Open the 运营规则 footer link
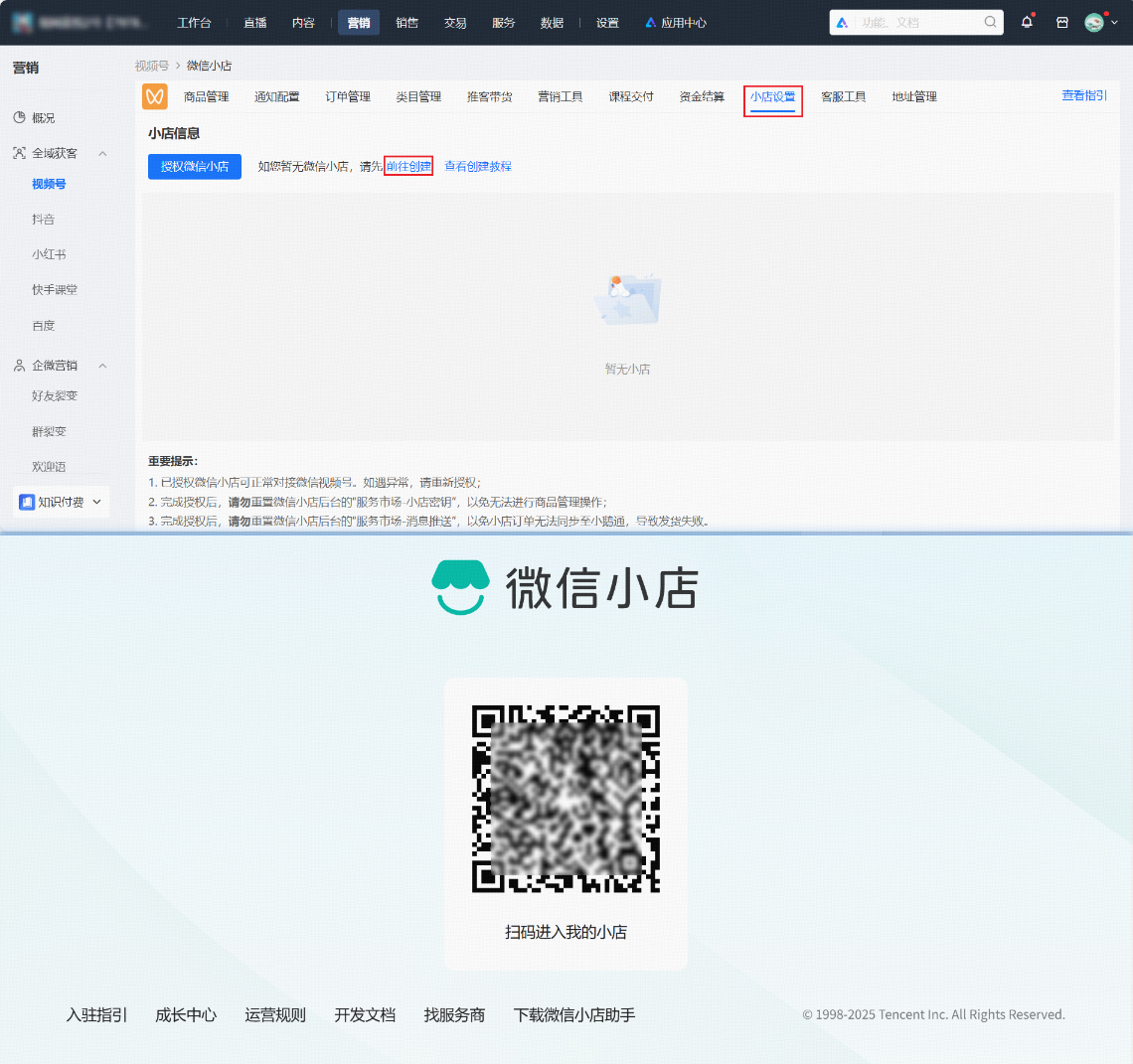 (x=275, y=1015)
